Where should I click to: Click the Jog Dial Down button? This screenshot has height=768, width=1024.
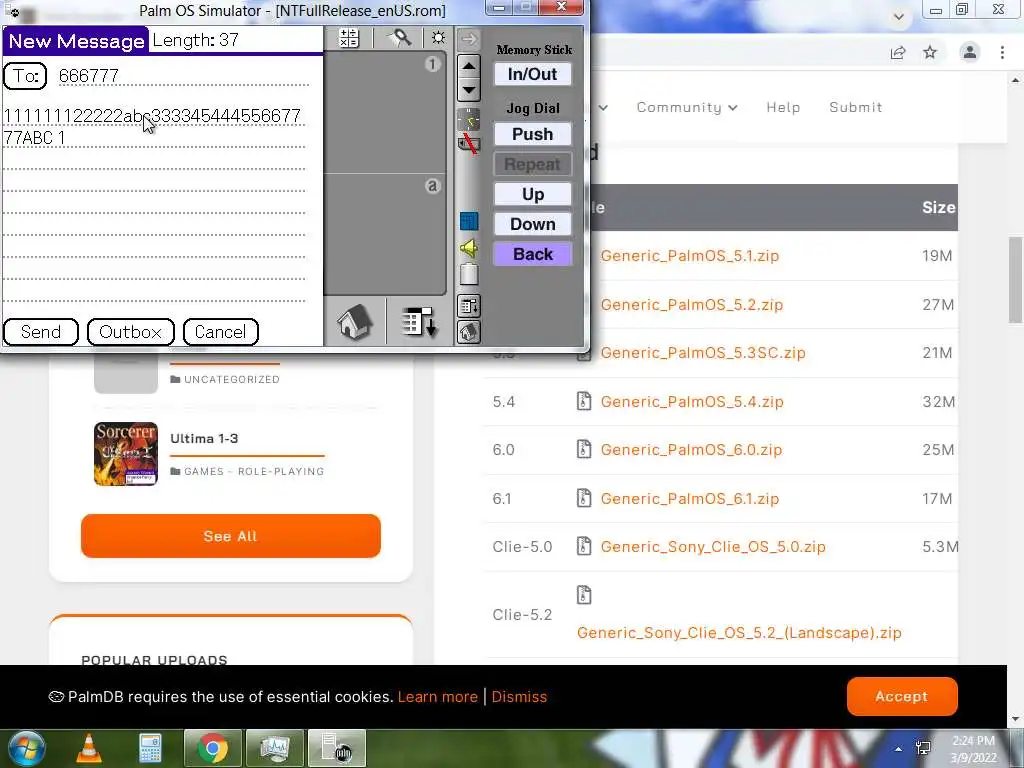point(533,224)
